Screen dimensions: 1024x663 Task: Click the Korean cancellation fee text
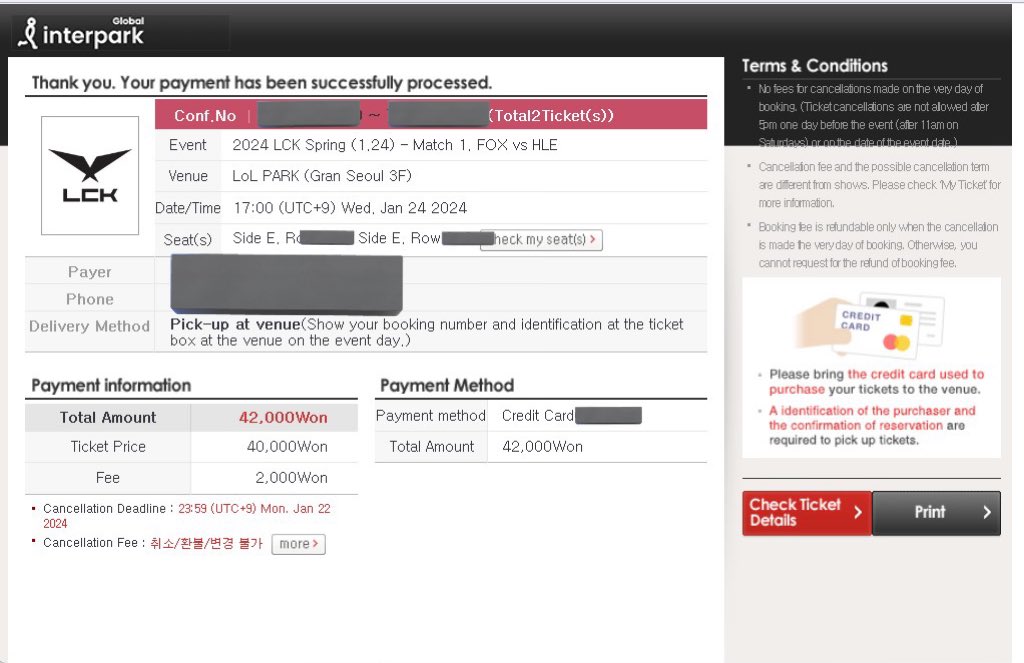(206, 543)
